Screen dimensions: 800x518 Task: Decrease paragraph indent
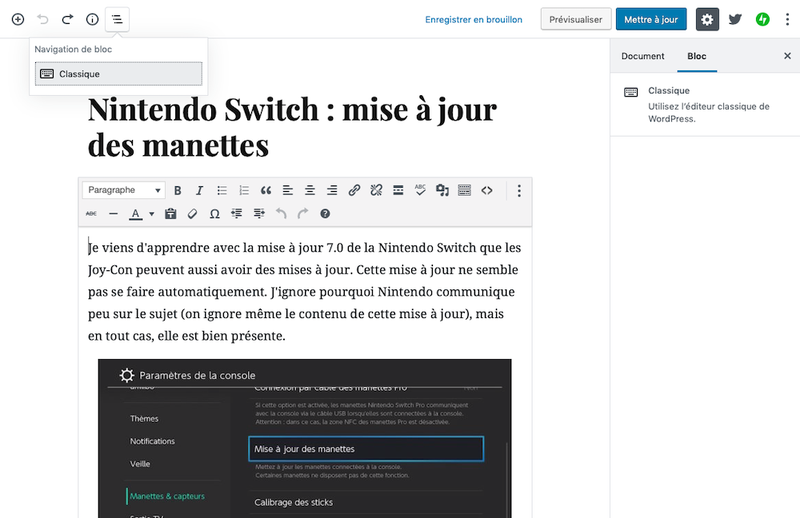click(x=237, y=213)
